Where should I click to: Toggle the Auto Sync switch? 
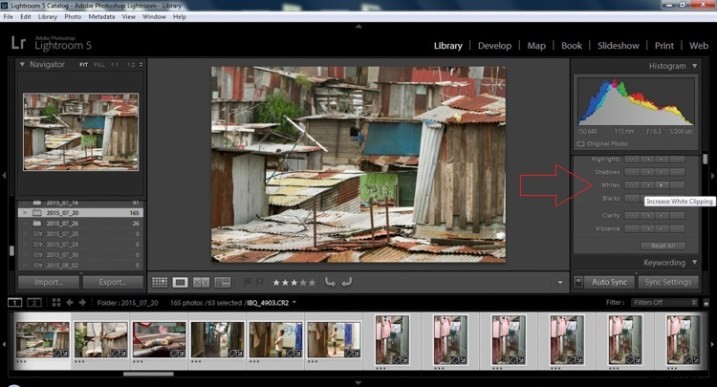point(578,282)
